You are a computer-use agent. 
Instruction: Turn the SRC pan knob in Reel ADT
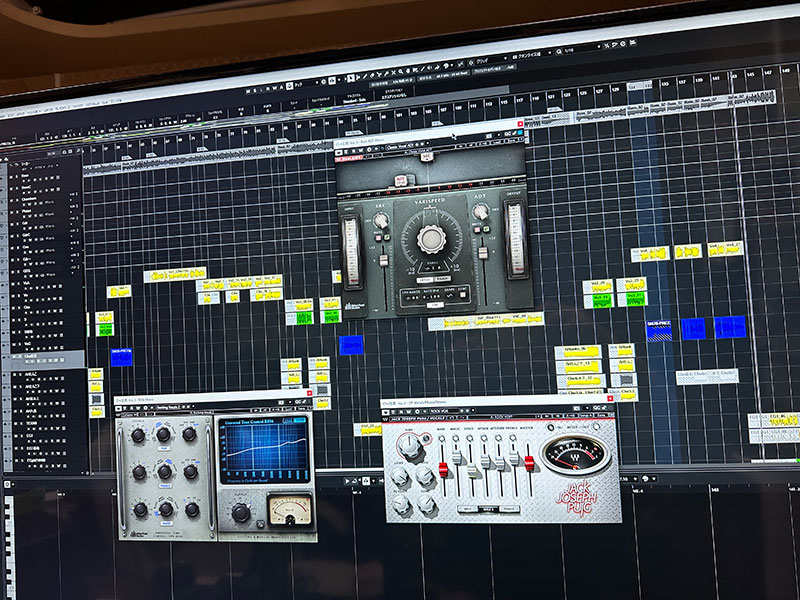[381, 220]
